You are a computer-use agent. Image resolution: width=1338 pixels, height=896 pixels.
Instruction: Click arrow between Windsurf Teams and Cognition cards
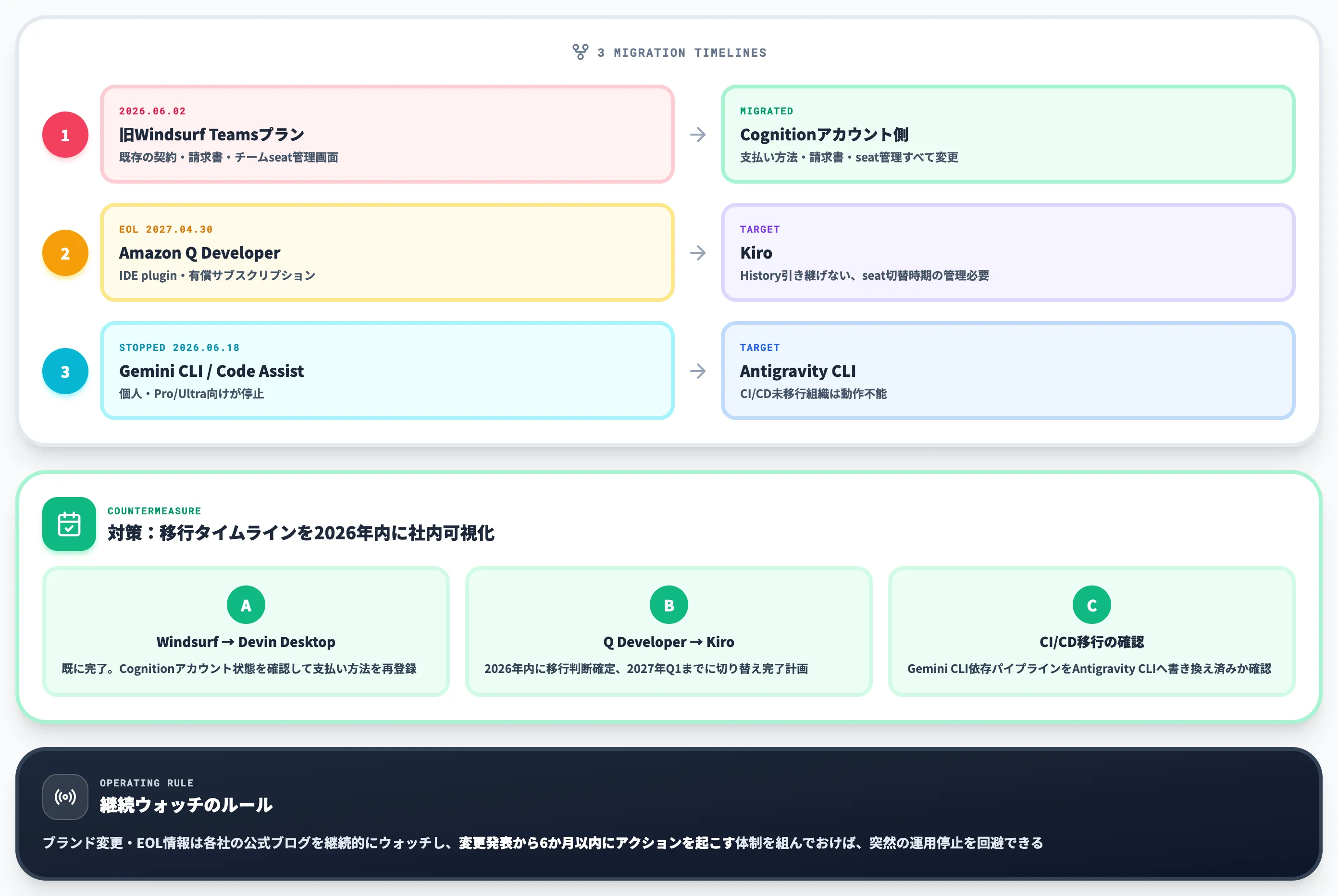[x=697, y=135]
